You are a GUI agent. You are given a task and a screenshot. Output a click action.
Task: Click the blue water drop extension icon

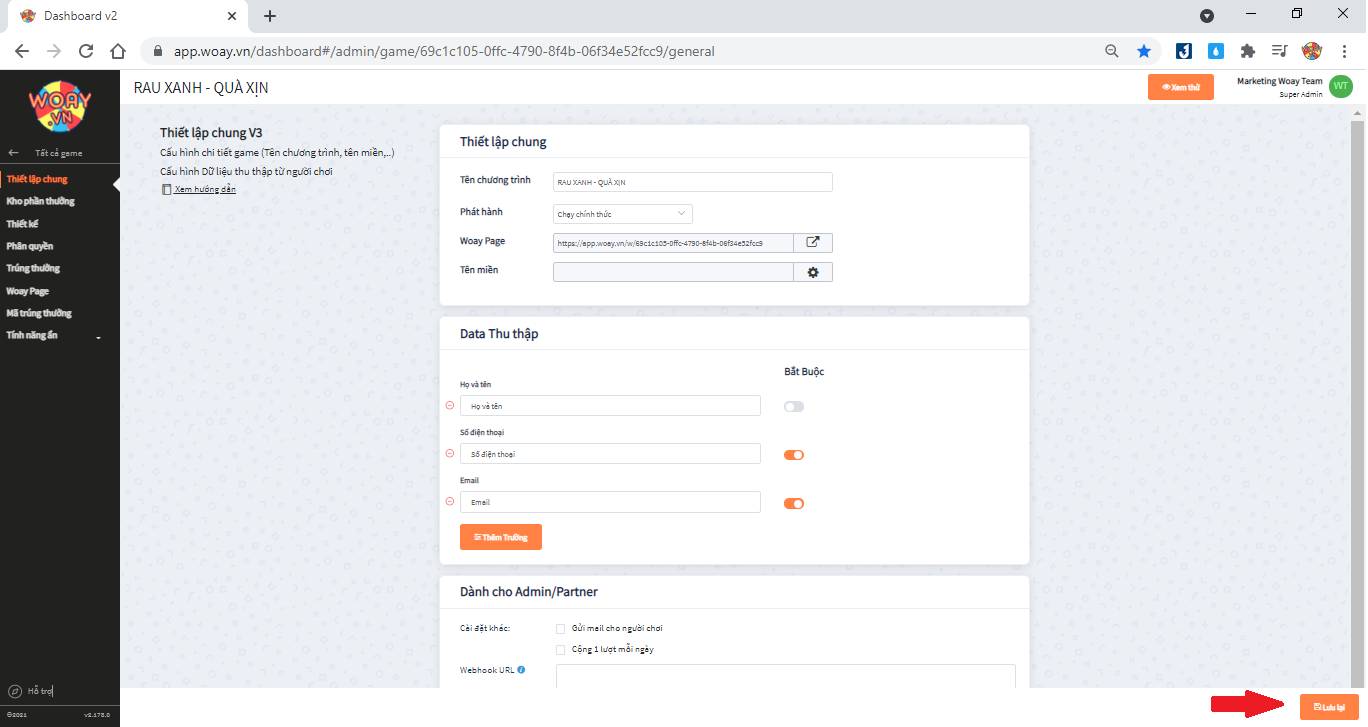click(x=1215, y=51)
